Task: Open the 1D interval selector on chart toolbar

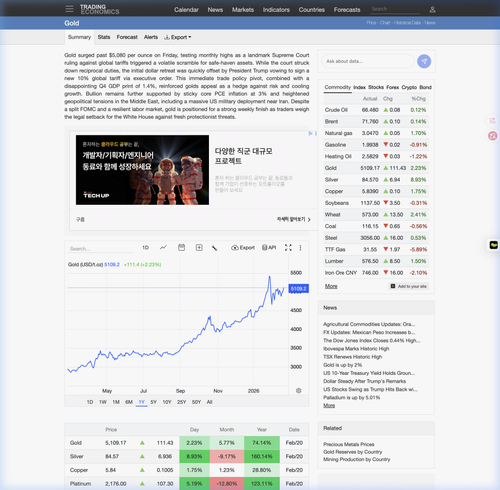Action: 145,247
